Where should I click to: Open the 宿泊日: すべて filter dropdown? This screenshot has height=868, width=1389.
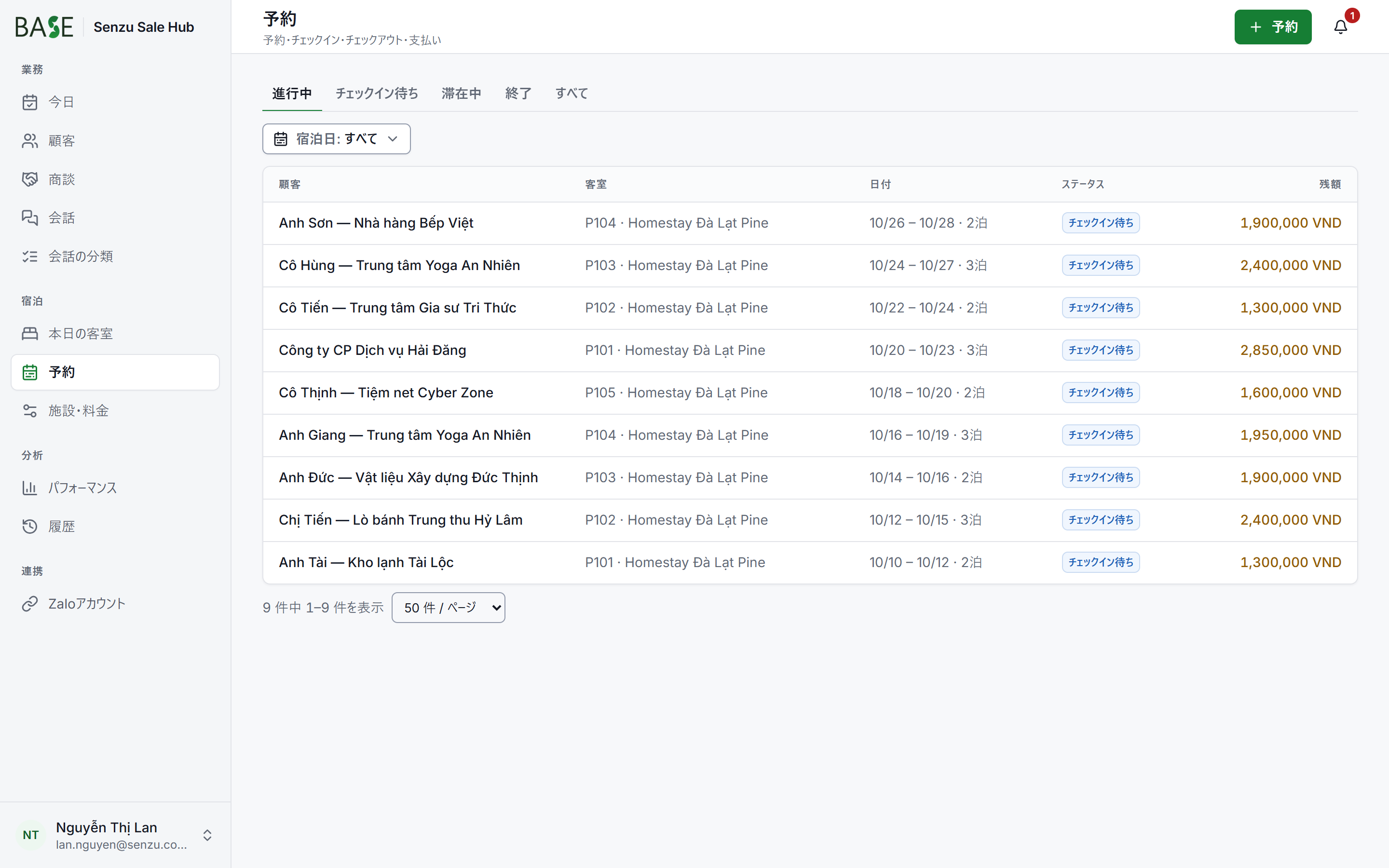point(336,139)
